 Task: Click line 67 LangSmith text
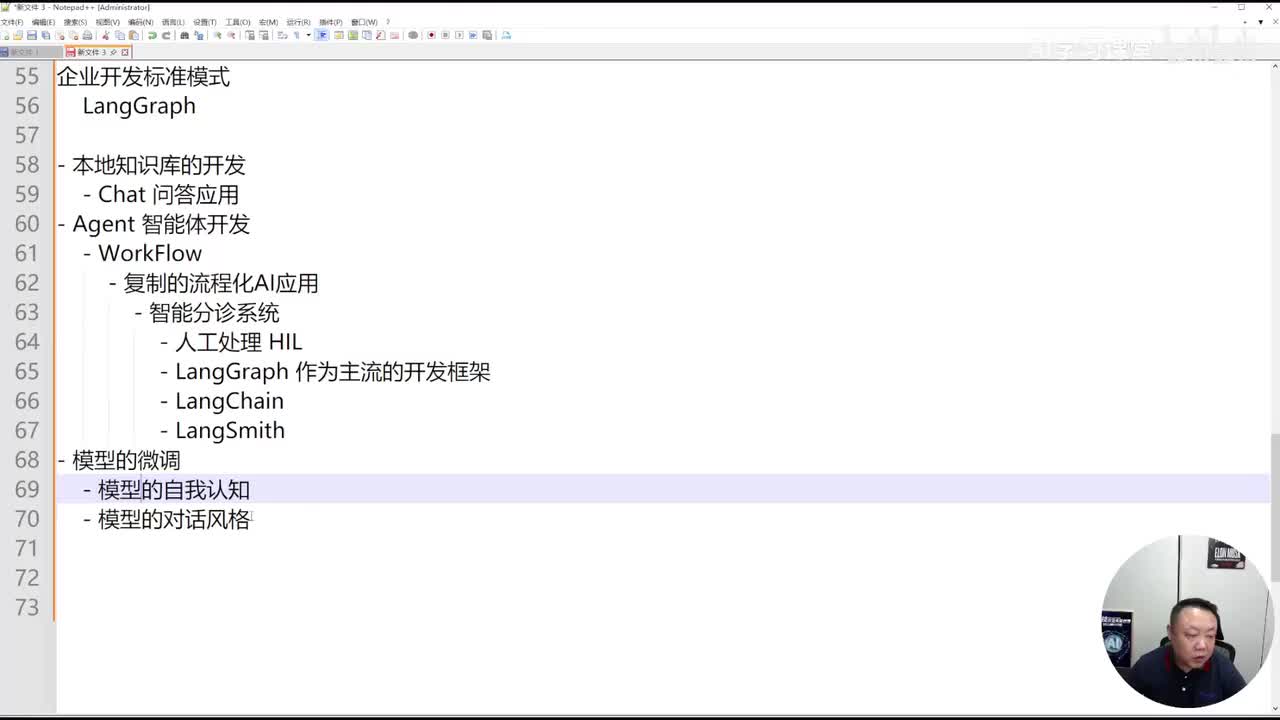pyautogui.click(x=230, y=430)
